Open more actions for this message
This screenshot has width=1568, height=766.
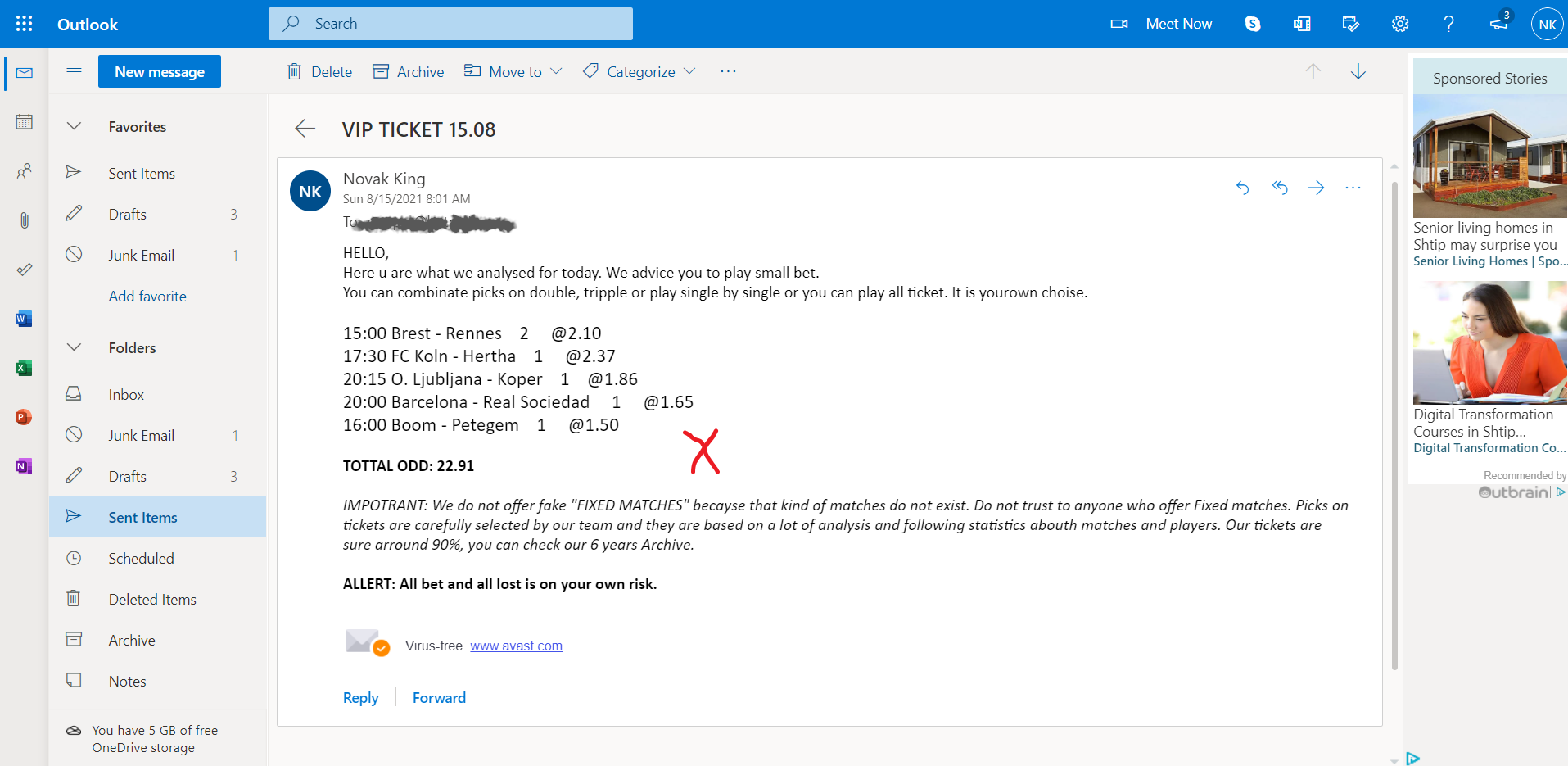point(1353,188)
